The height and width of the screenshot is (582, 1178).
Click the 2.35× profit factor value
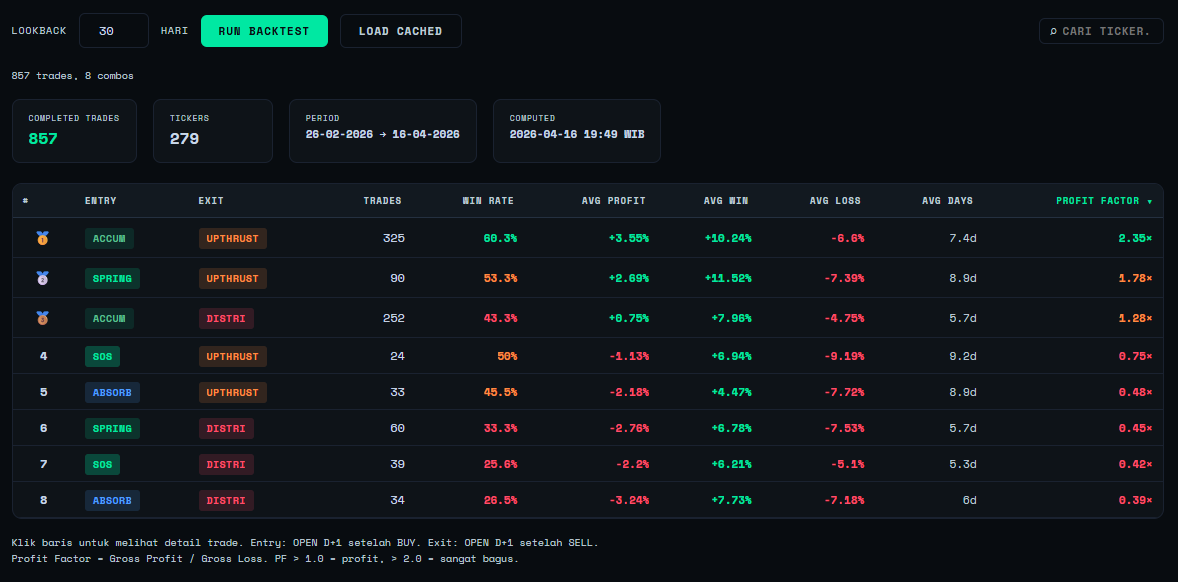(1133, 238)
